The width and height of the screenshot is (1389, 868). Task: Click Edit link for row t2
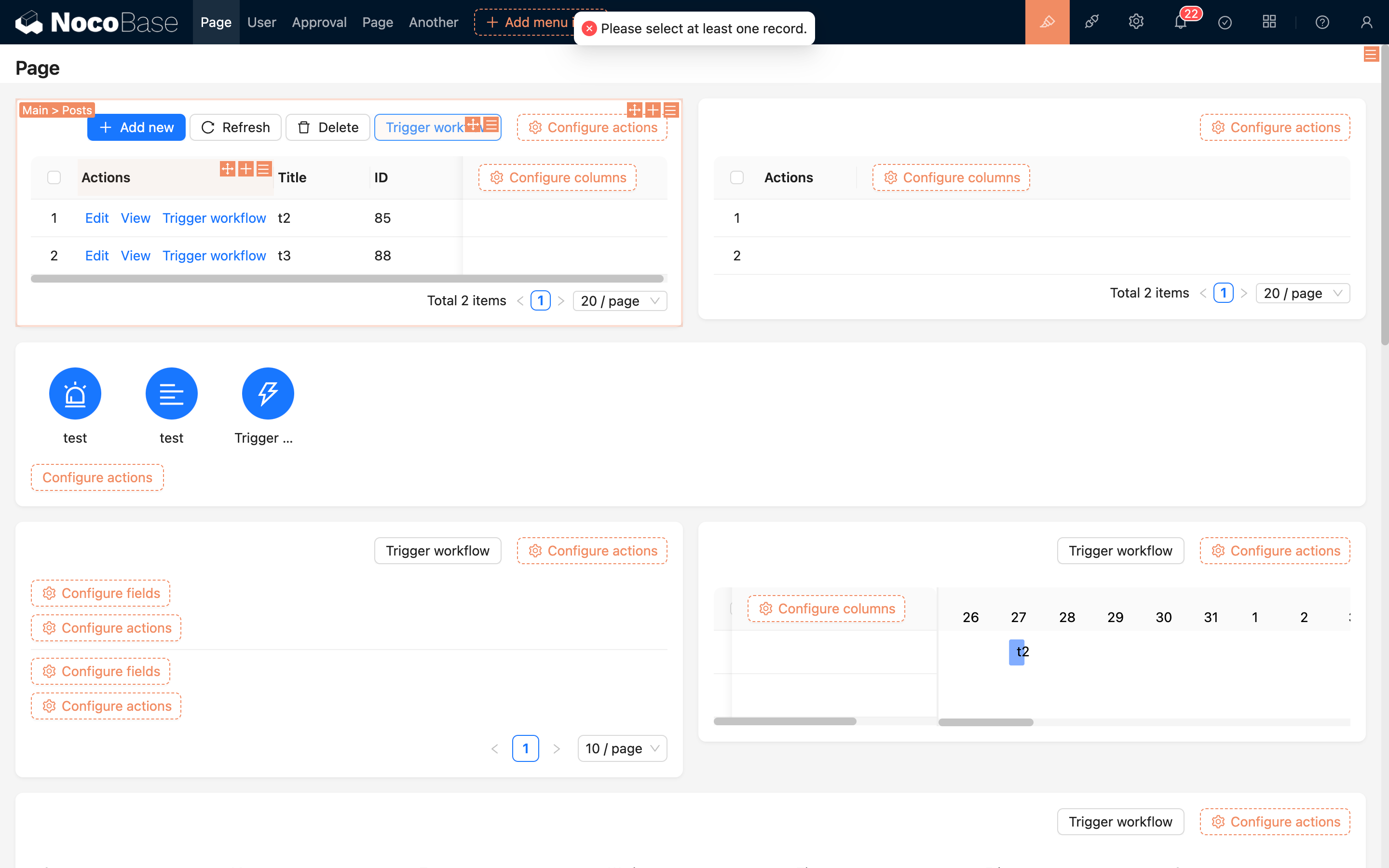[x=96, y=218]
